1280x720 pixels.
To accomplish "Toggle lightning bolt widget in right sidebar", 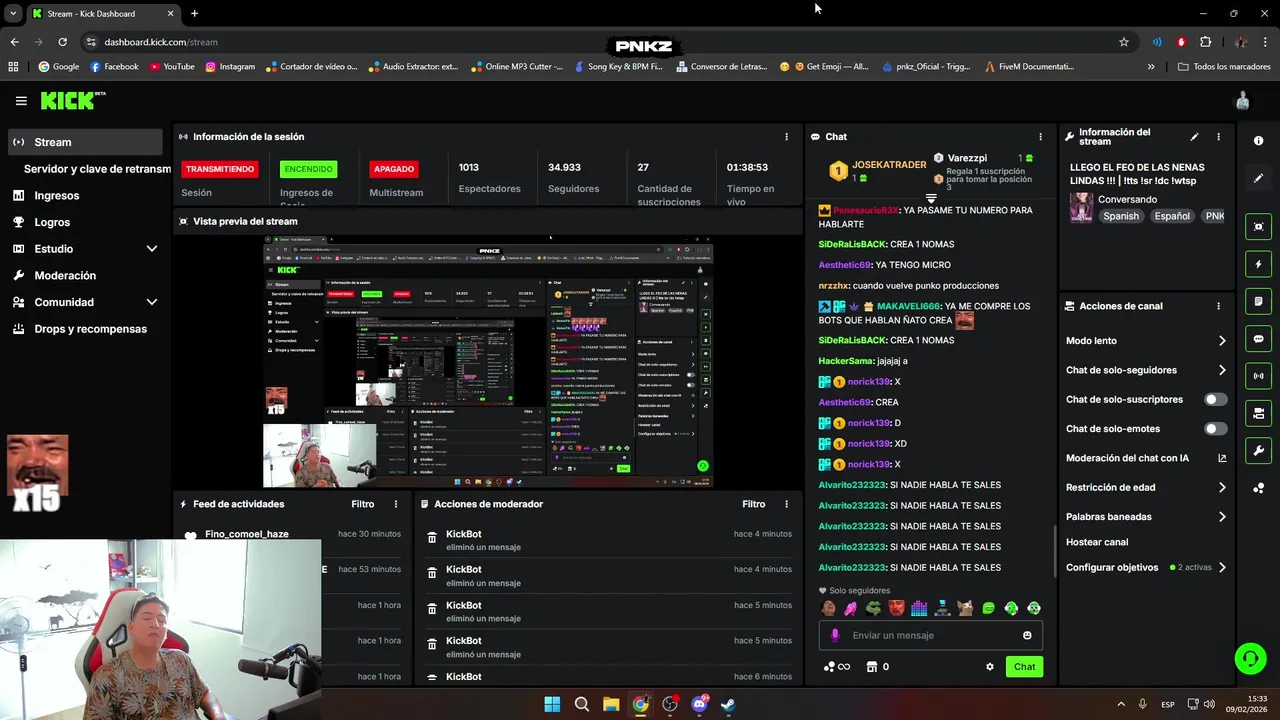I will point(1258,264).
